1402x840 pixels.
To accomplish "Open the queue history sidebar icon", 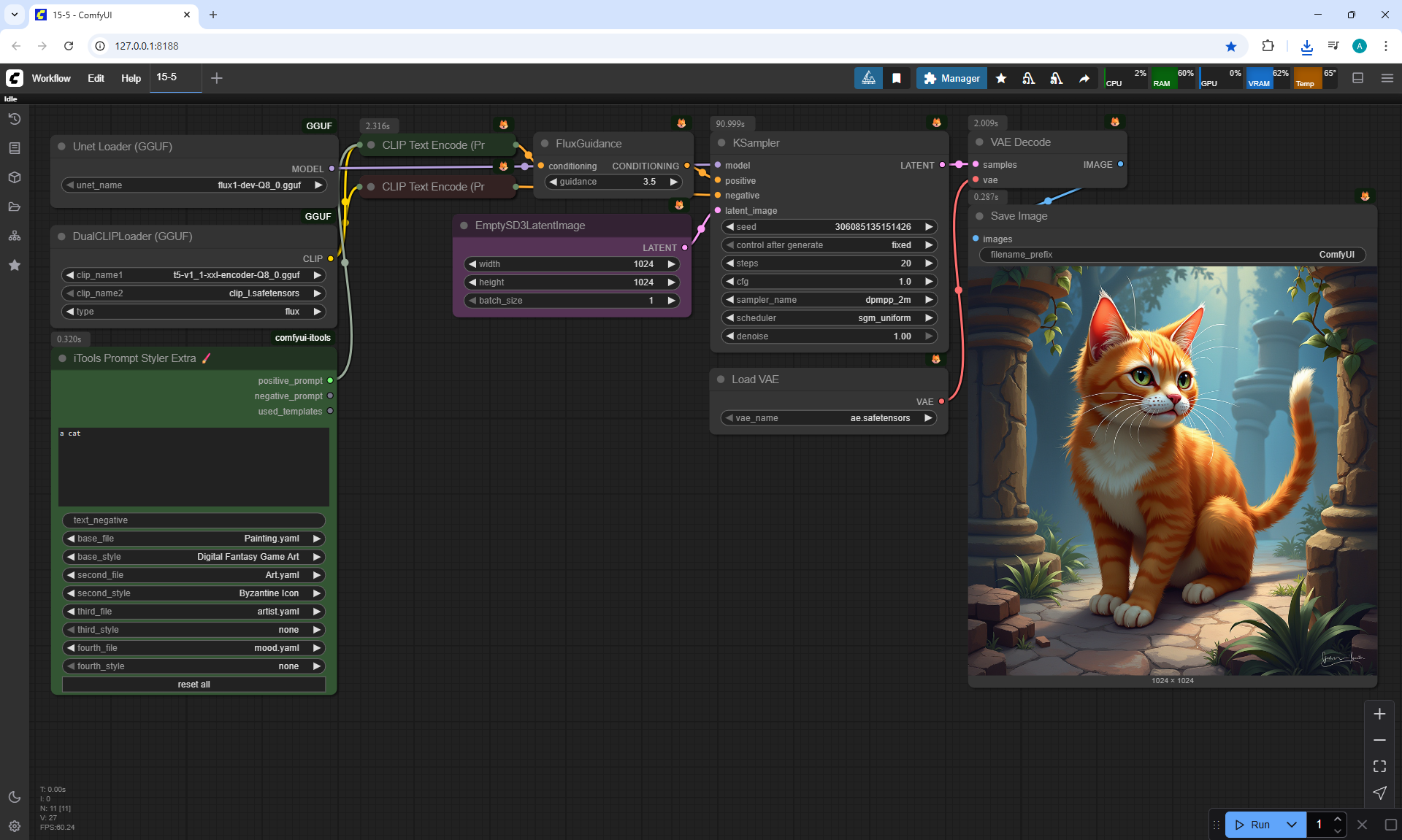I will click(x=15, y=119).
